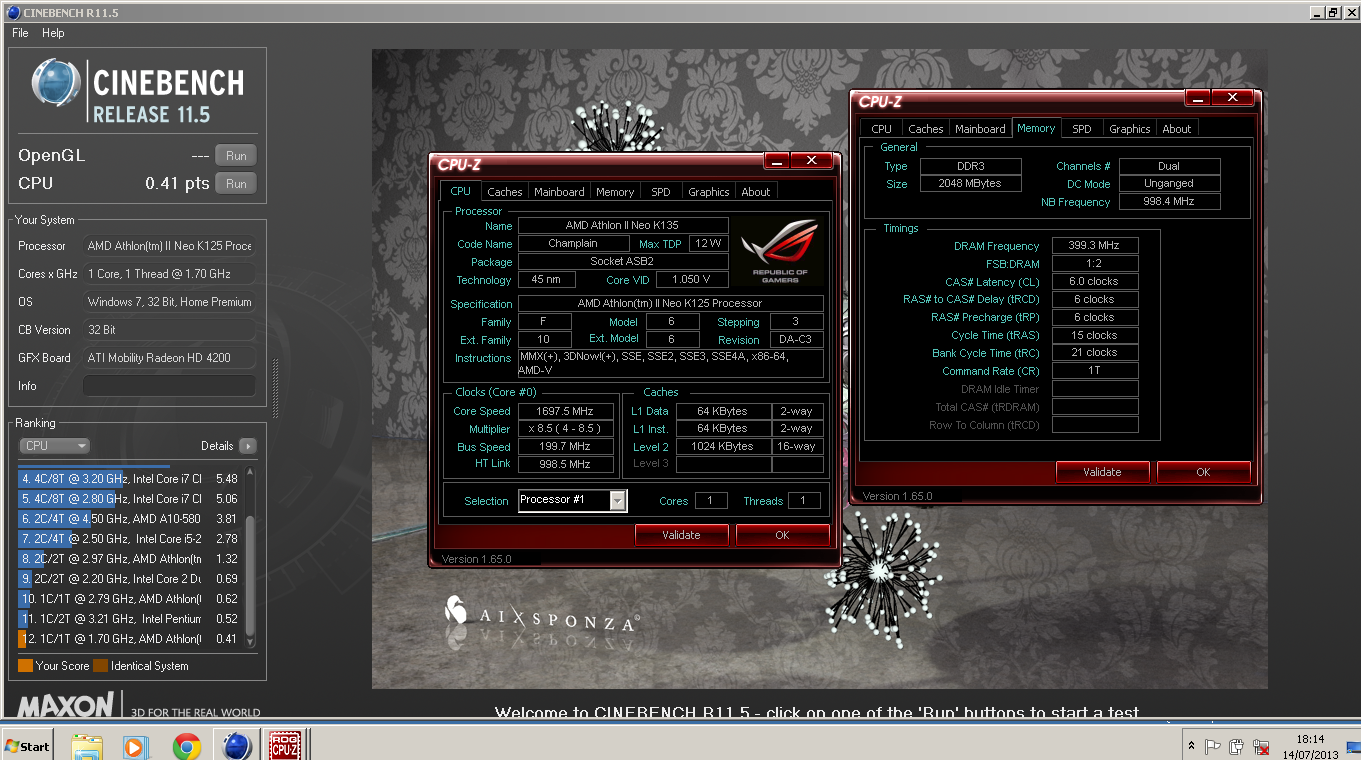Select ranking row 2C/4T @ 4.50 GHz AMD A10
The width and height of the screenshot is (1361, 760).
pos(130,519)
